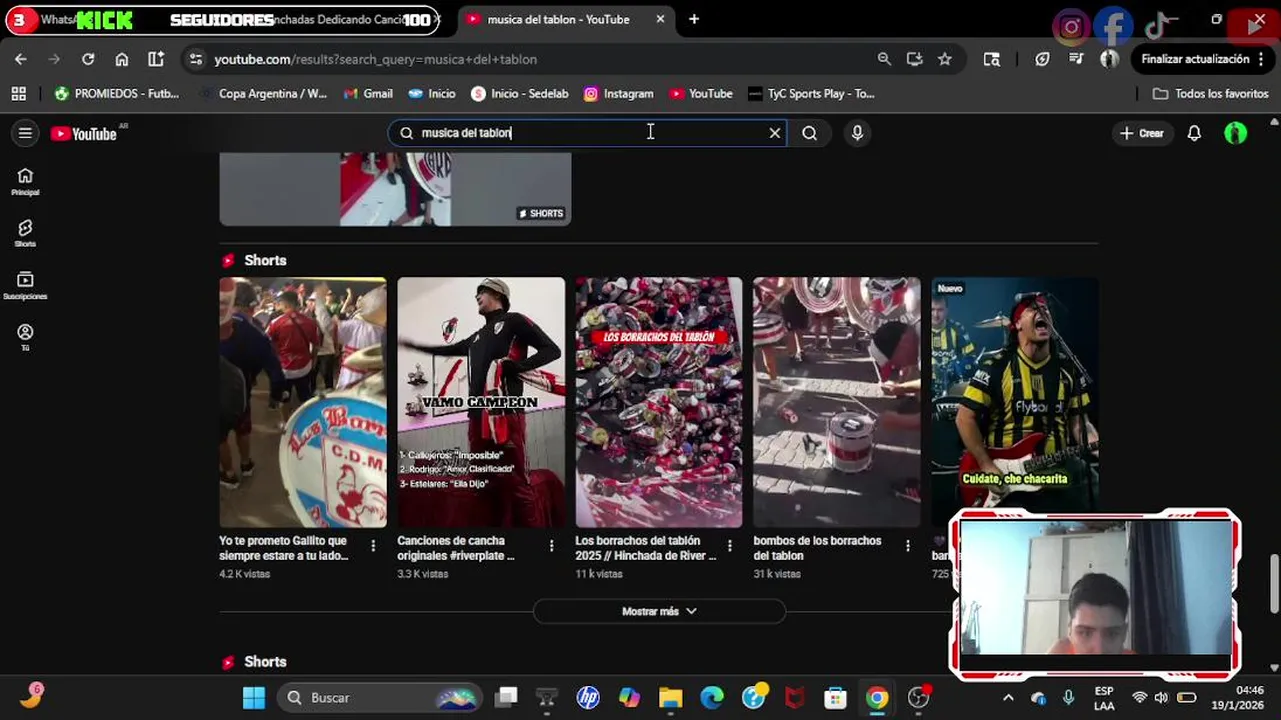
Task: Clear the YouTube search box text
Action: coord(774,133)
